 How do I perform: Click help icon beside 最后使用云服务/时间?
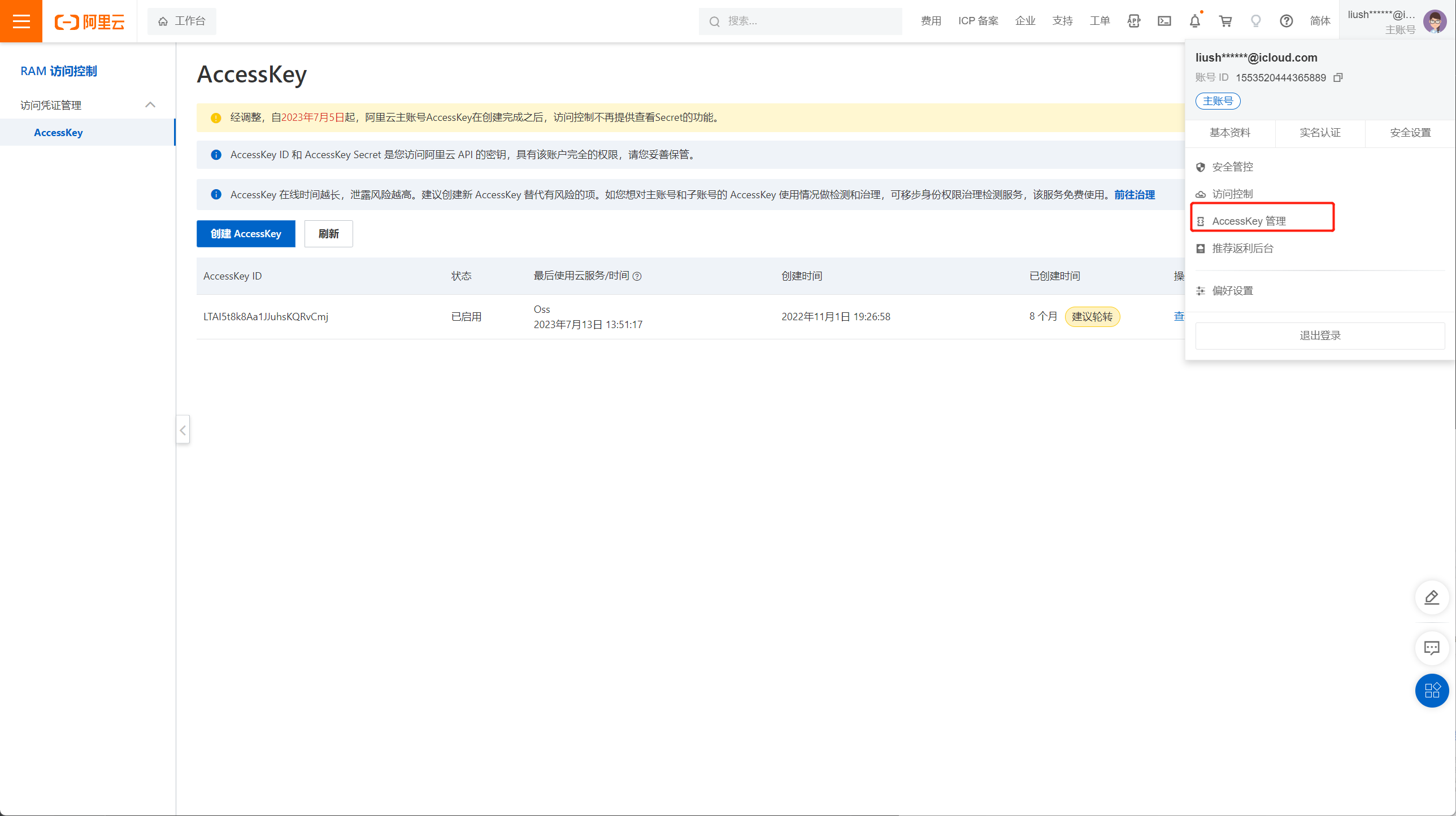[x=637, y=276]
